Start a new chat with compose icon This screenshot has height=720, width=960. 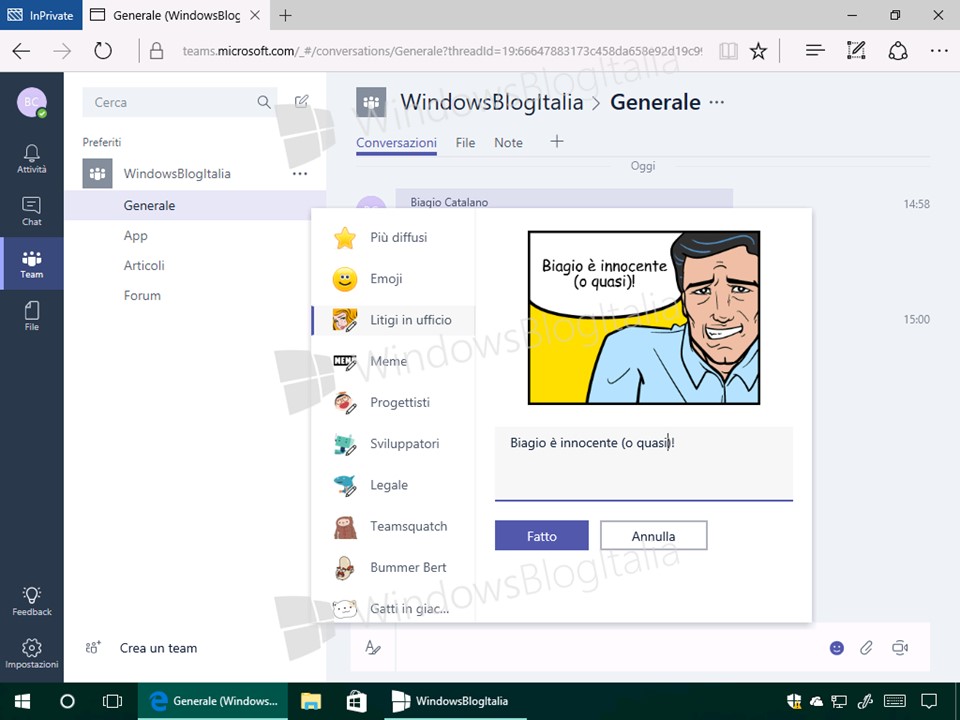click(x=301, y=102)
